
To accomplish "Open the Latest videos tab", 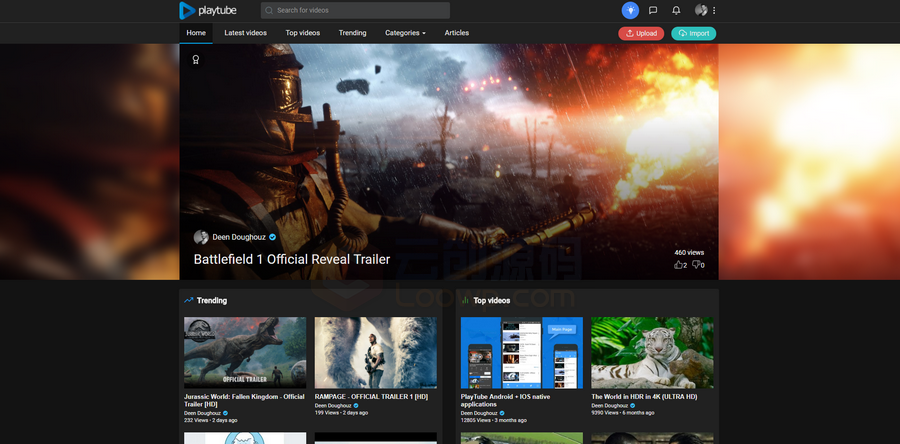I will (x=246, y=33).
